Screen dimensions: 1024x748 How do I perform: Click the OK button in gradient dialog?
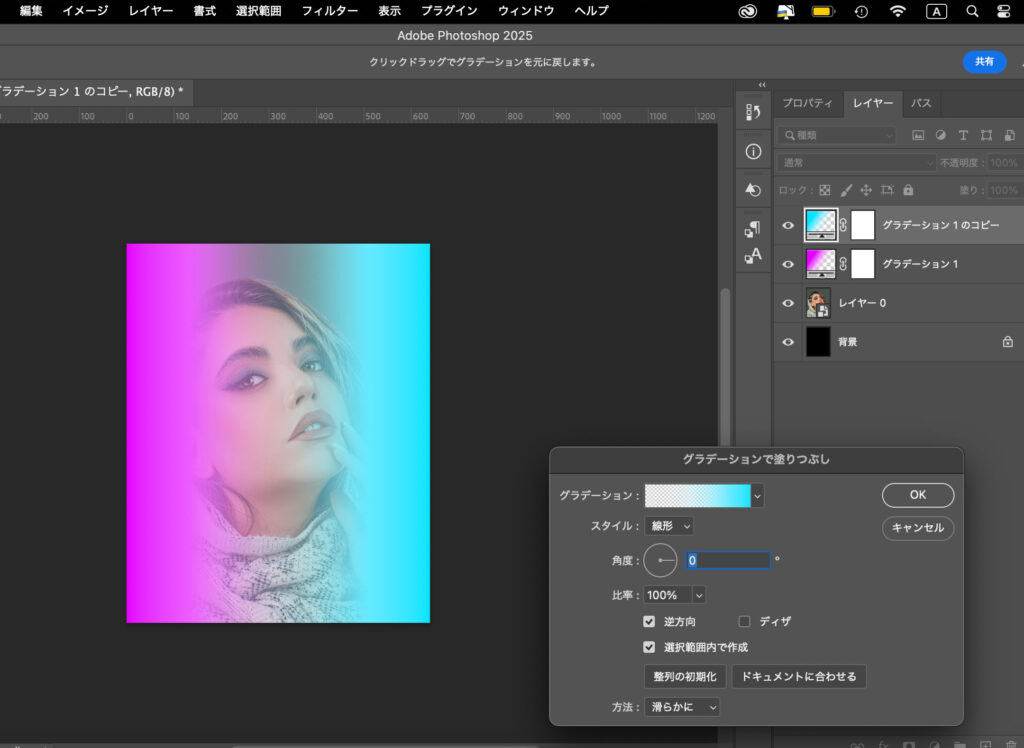[917, 495]
